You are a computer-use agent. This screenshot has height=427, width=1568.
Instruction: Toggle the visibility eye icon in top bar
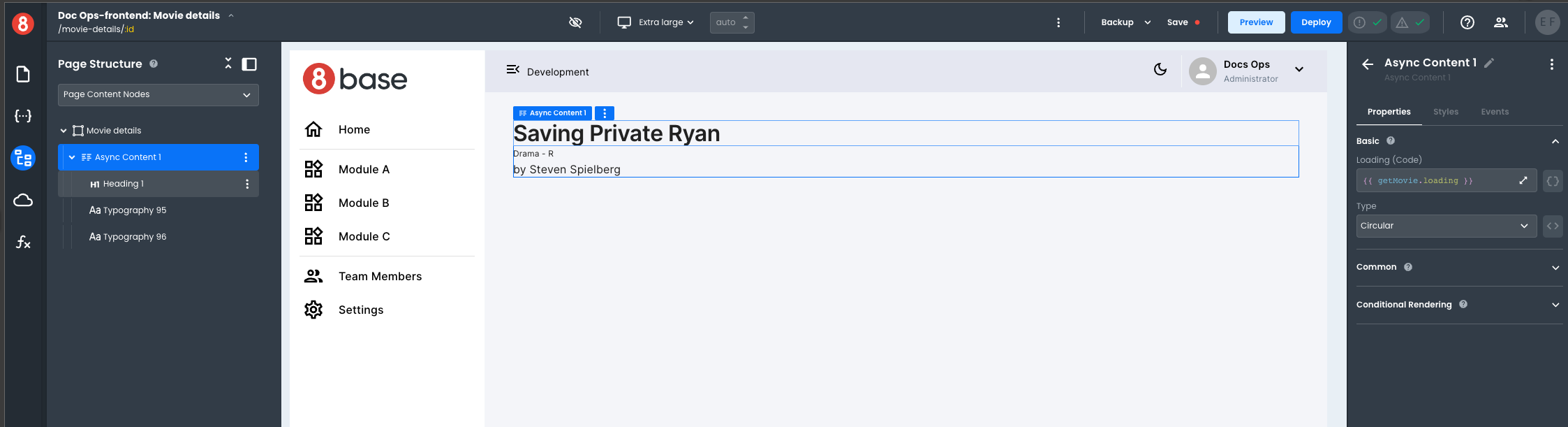[575, 22]
